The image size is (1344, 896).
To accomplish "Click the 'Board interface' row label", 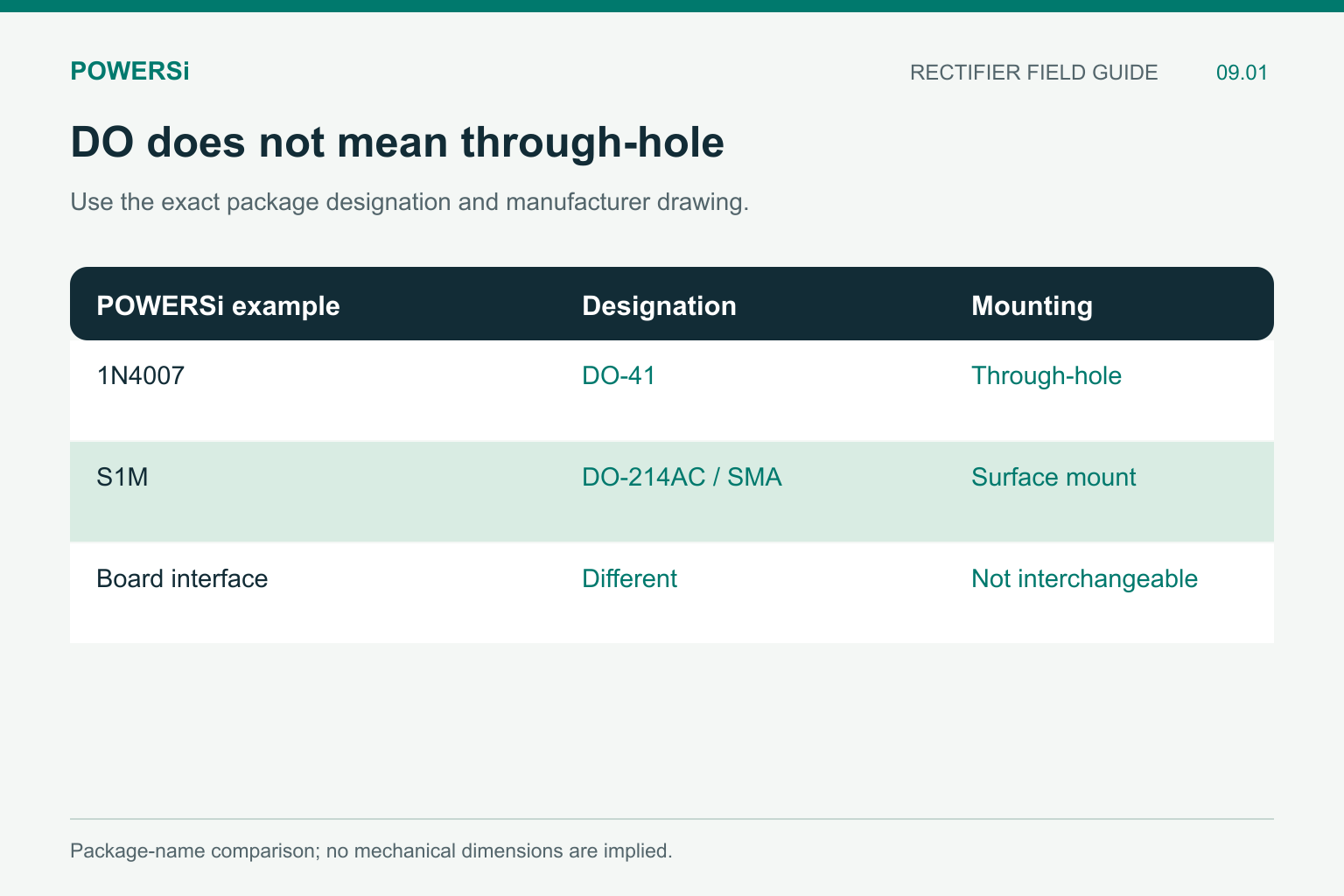I will click(182, 578).
